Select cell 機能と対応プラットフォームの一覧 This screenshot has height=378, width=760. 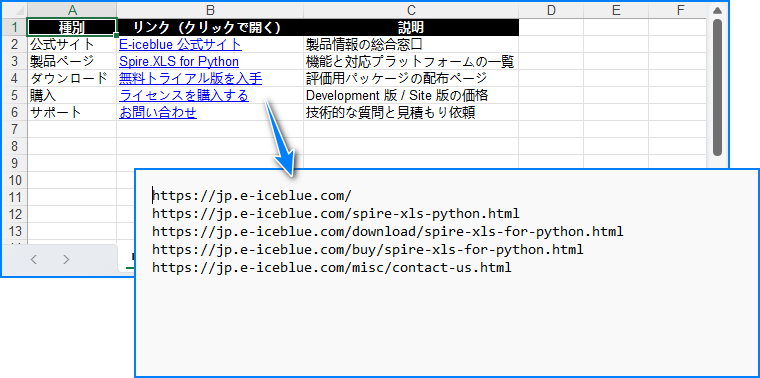(411, 62)
